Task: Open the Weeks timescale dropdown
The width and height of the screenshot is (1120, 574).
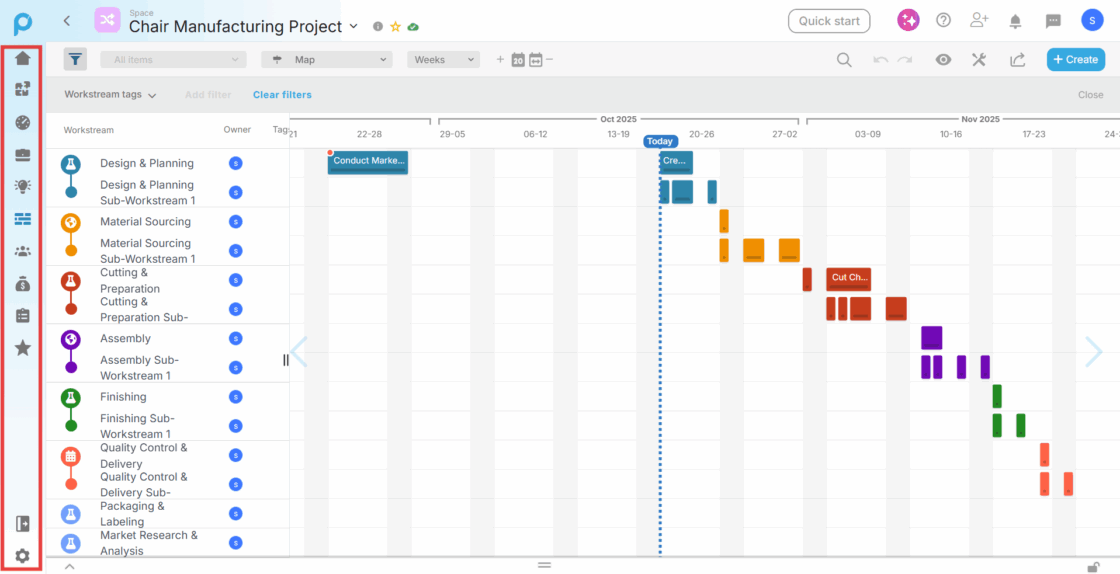Action: point(443,60)
